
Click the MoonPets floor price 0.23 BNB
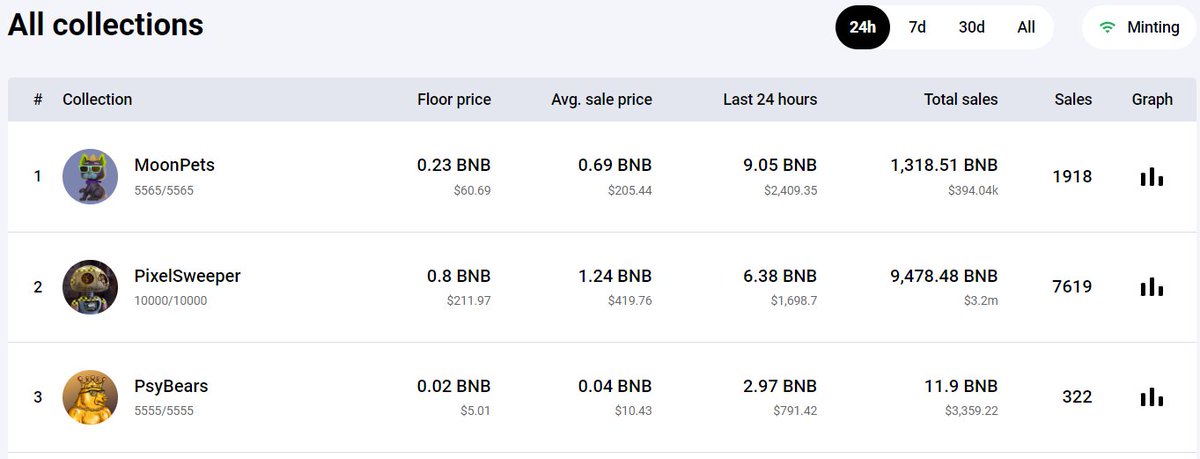[x=454, y=165]
